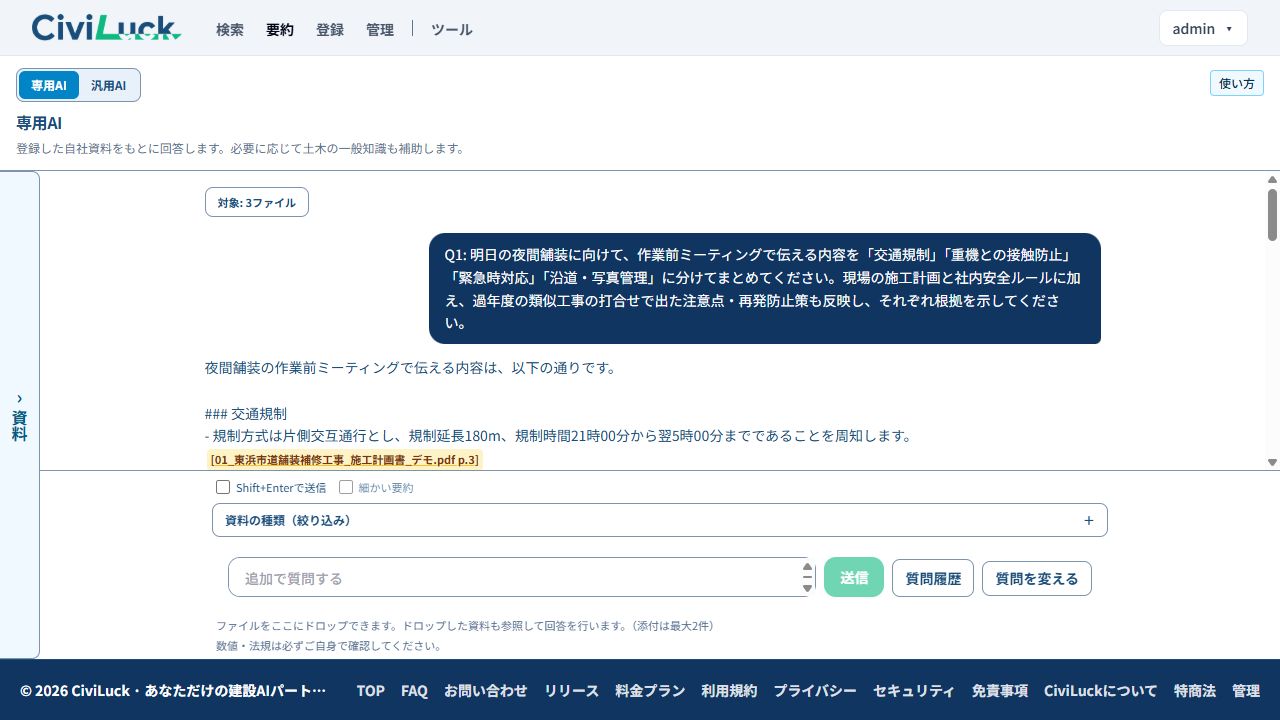Screen dimensions: 1280x720
Task: Open リリース footer link
Action: click(571, 690)
